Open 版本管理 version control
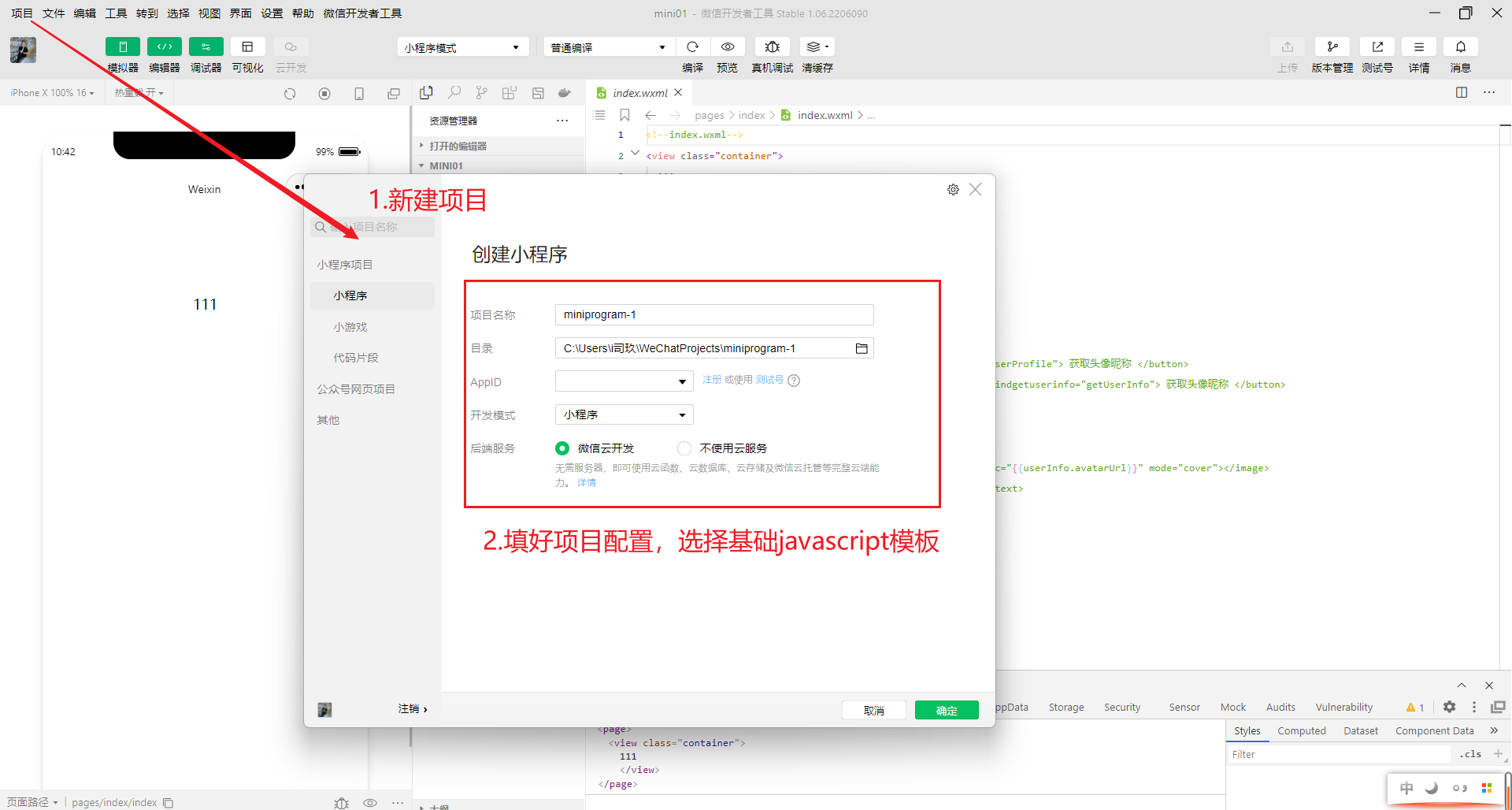The width and height of the screenshot is (1512, 810). [x=1332, y=47]
